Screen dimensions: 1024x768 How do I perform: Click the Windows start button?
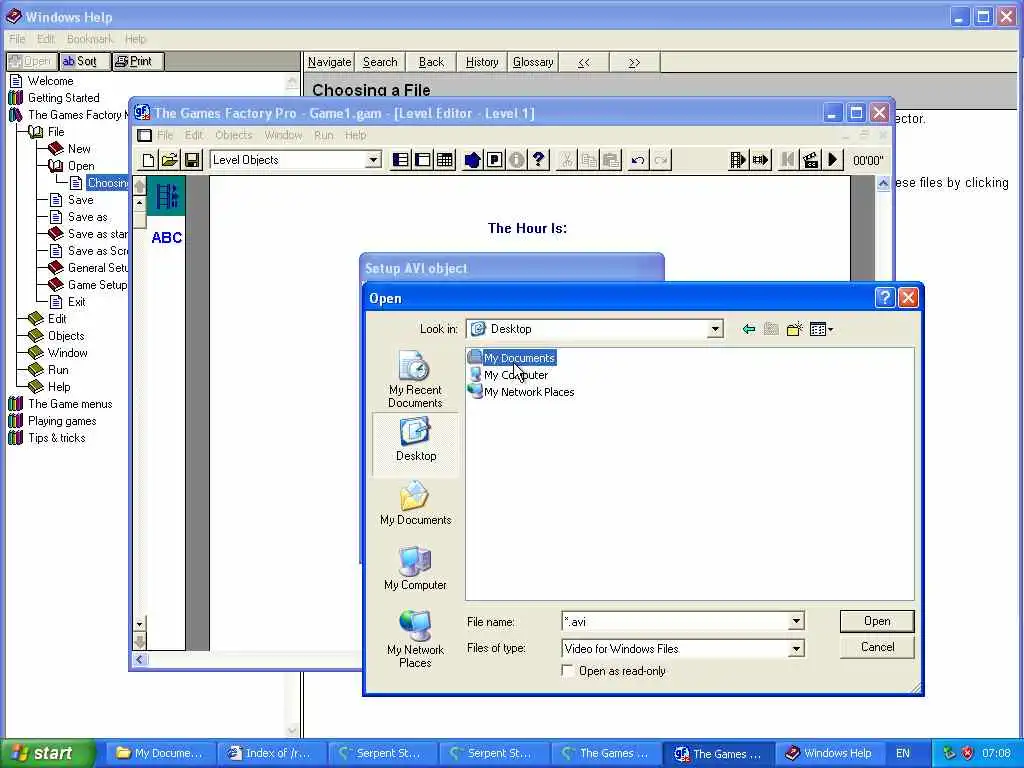(47, 753)
